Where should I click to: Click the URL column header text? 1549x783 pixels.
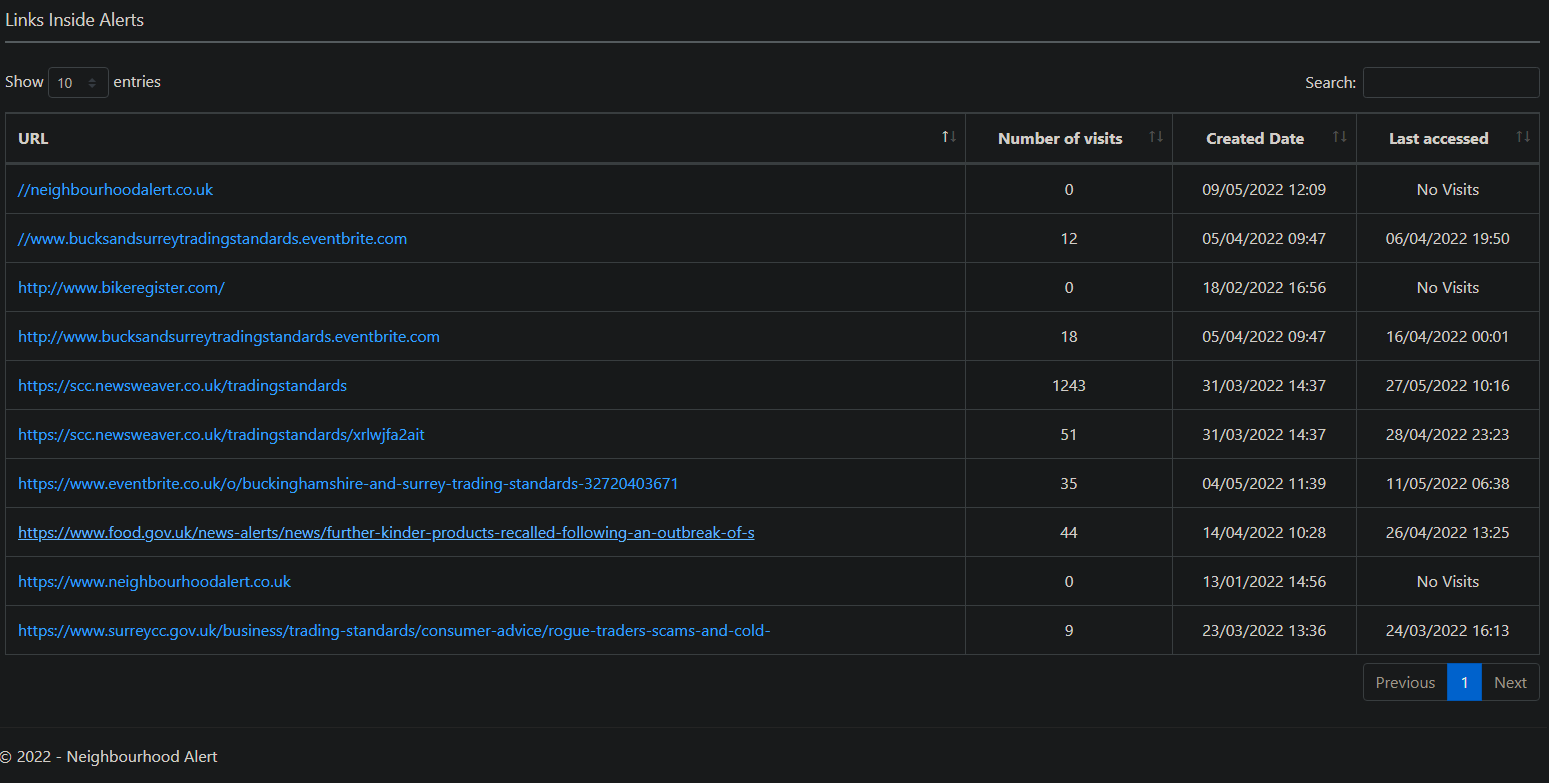pyautogui.click(x=33, y=139)
